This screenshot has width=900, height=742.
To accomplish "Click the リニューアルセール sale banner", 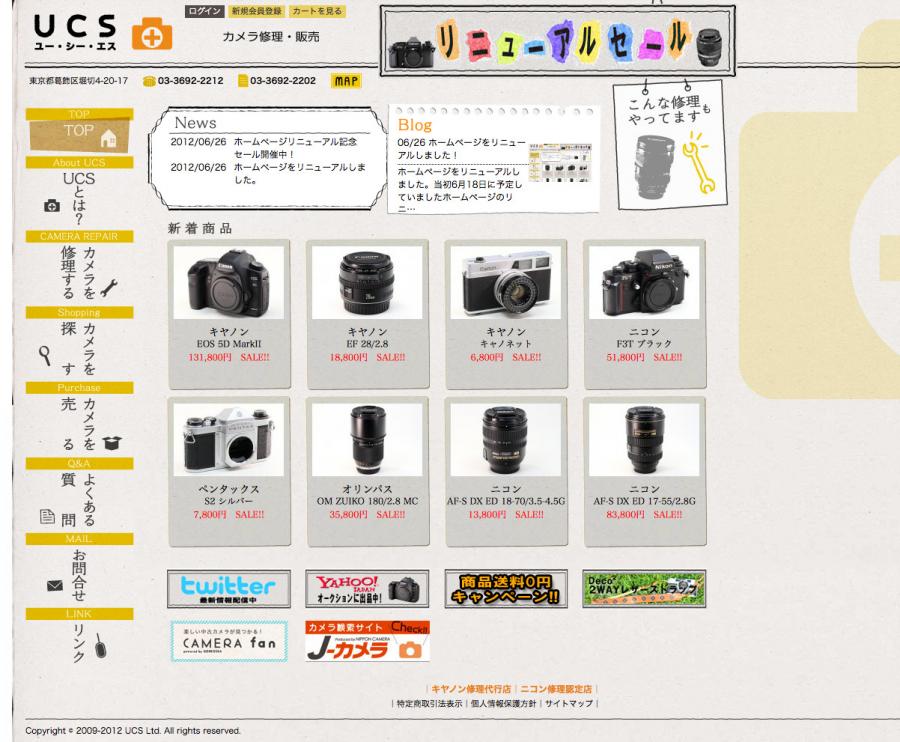I will click(557, 40).
